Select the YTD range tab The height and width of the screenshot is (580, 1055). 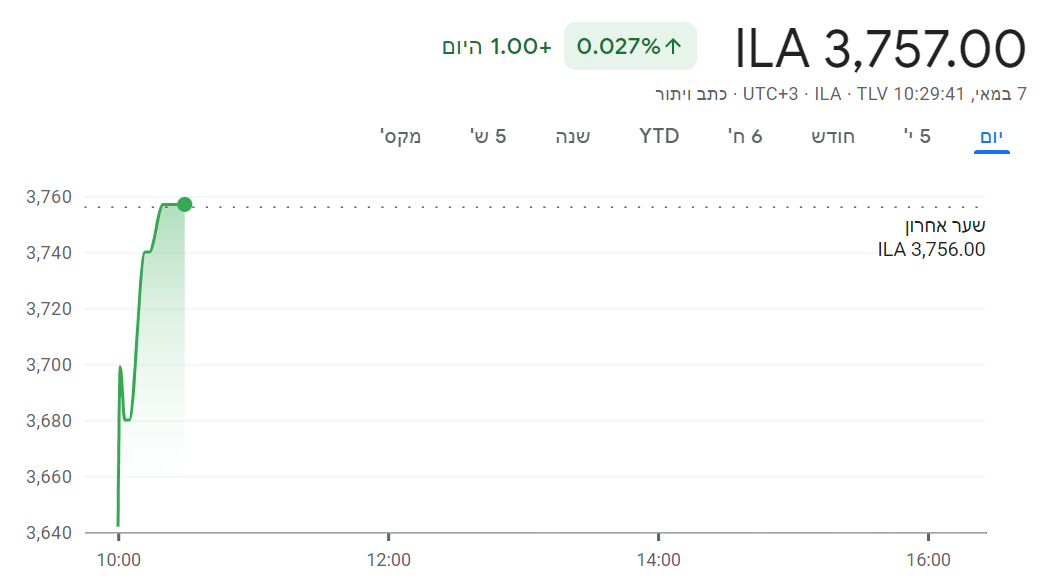pyautogui.click(x=659, y=136)
